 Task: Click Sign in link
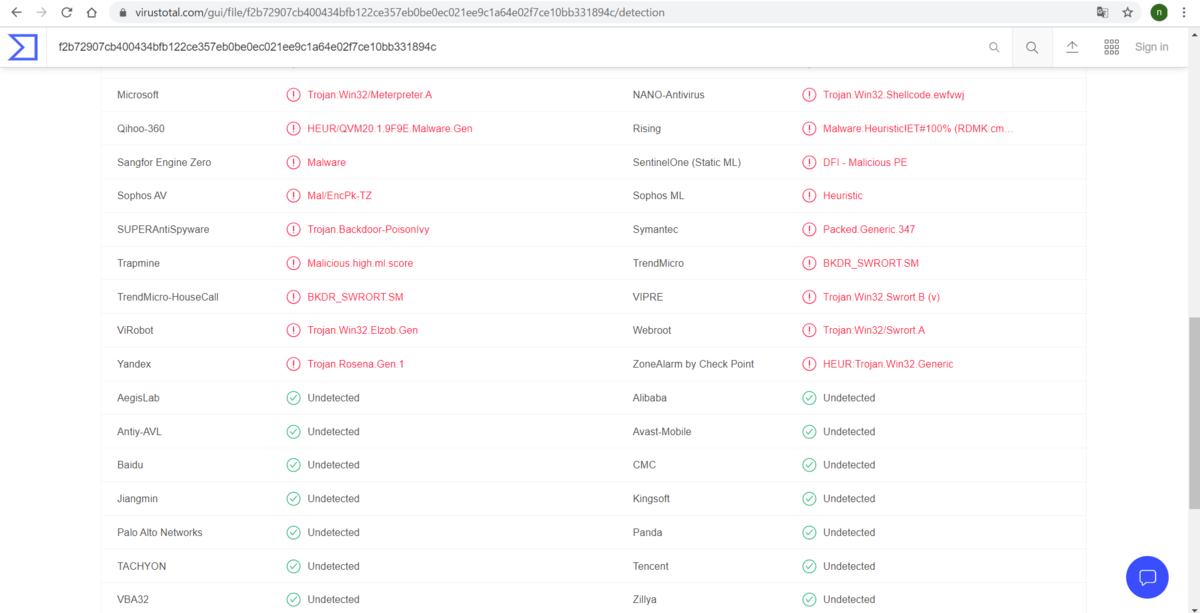1151,47
